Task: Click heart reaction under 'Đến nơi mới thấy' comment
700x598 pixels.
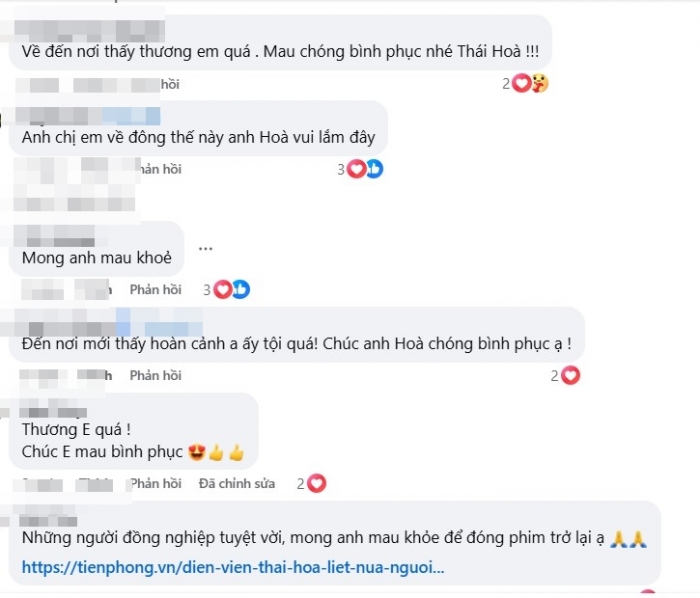Action: coord(570,375)
